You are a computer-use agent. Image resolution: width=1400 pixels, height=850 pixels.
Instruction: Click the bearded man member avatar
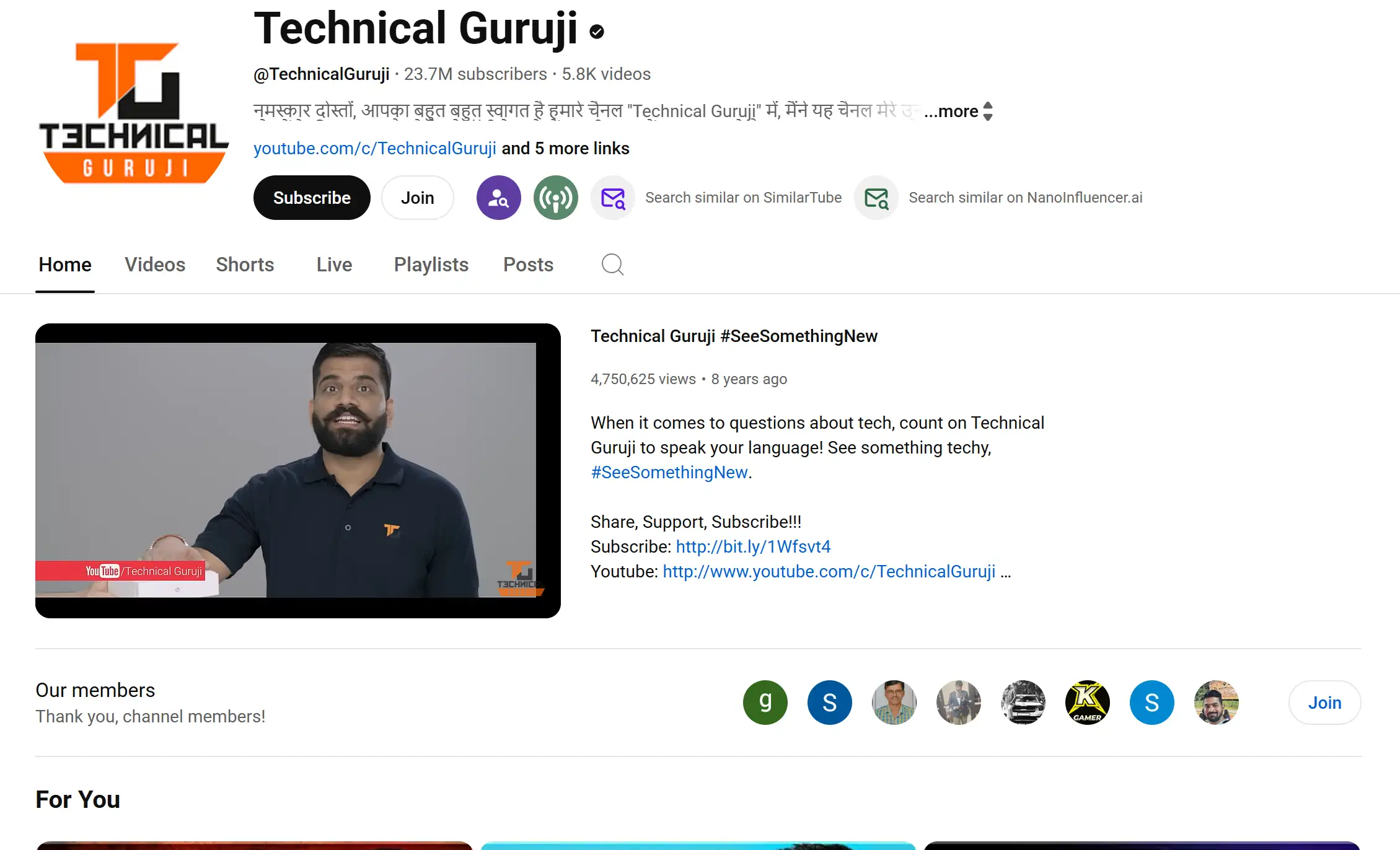1217,703
